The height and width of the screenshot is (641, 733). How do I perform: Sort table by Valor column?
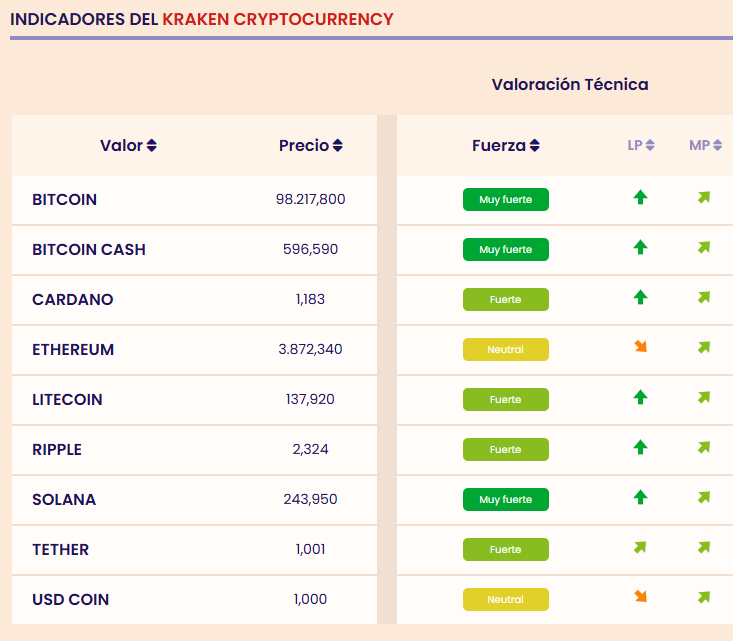coord(128,146)
